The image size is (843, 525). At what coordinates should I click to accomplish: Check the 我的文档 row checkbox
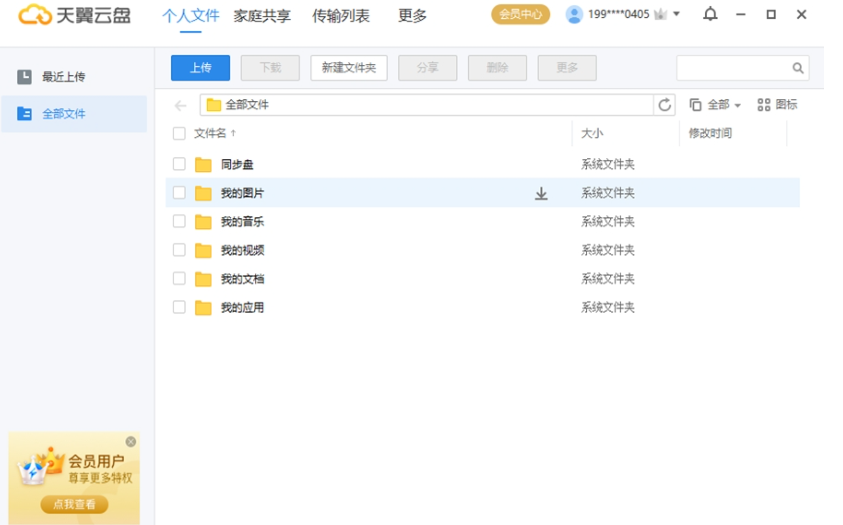pyautogui.click(x=179, y=278)
